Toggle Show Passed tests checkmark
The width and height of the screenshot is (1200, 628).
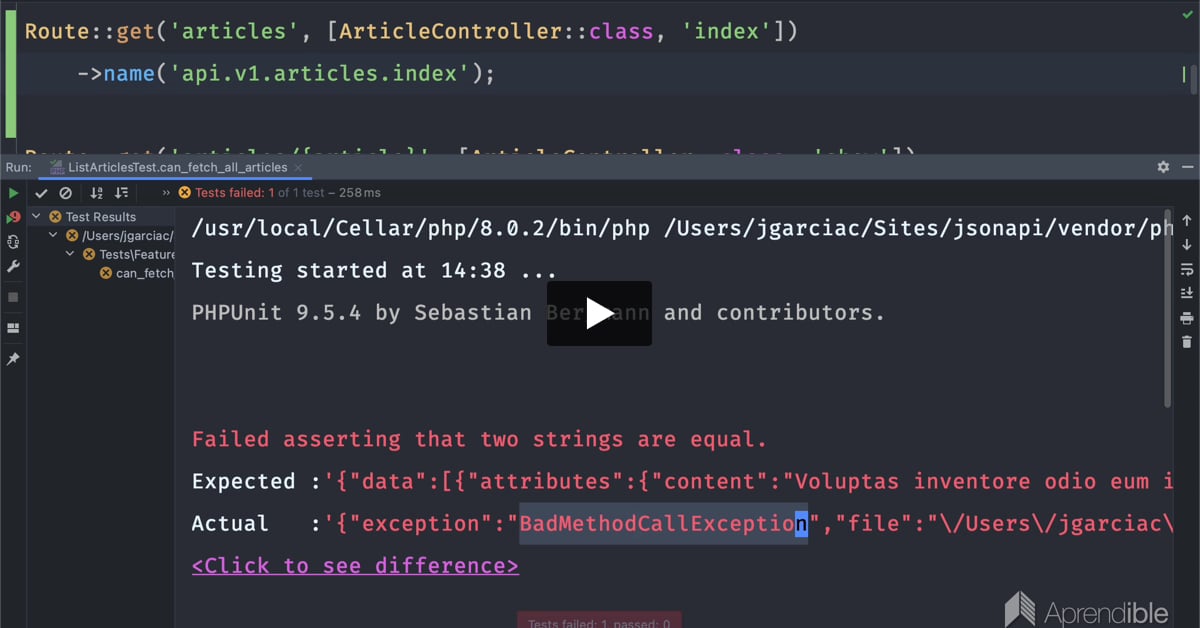click(x=41, y=193)
